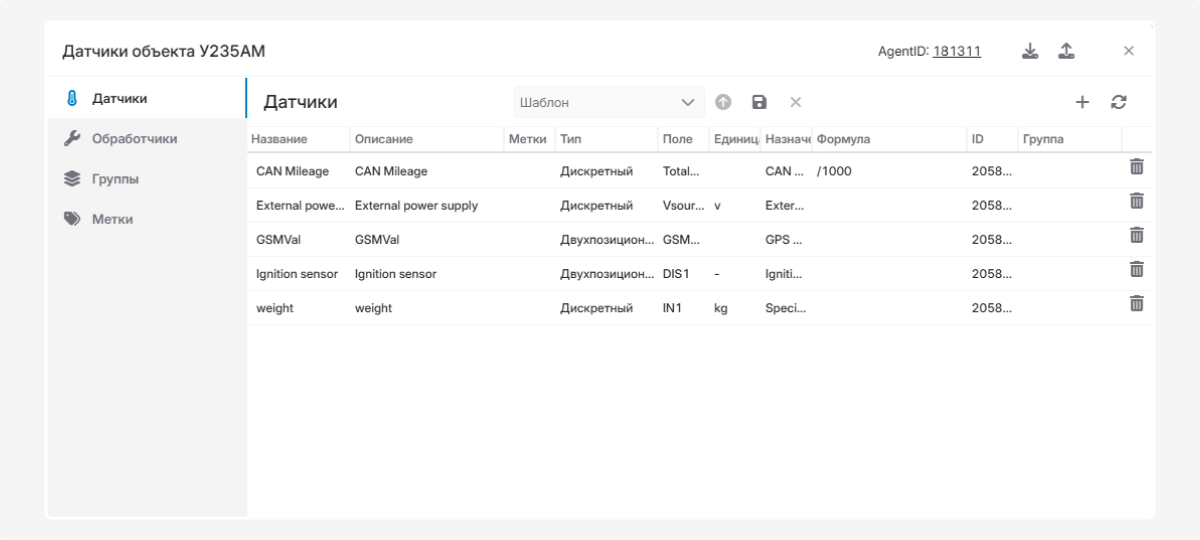
Task: Open the Группы tab
Action: 115,179
